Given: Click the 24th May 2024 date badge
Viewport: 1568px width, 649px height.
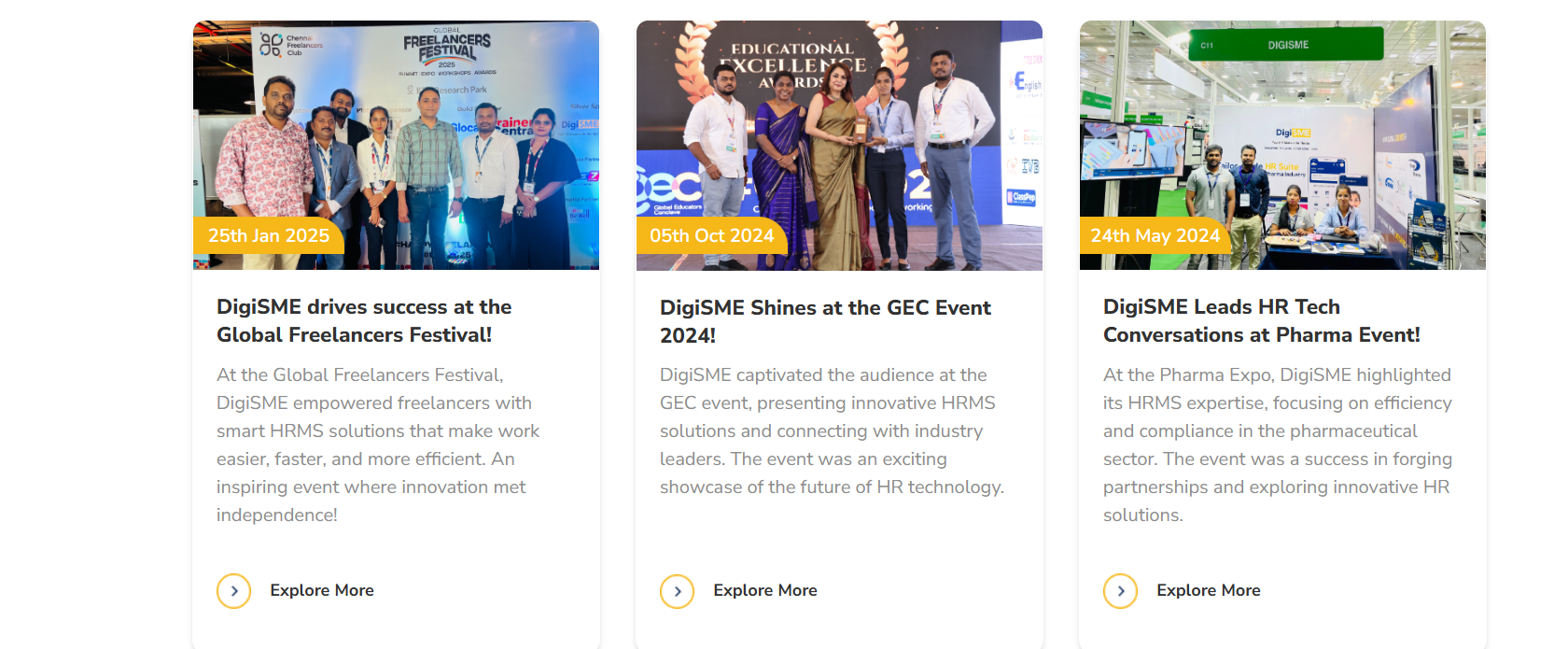Looking at the screenshot, I should [1155, 236].
